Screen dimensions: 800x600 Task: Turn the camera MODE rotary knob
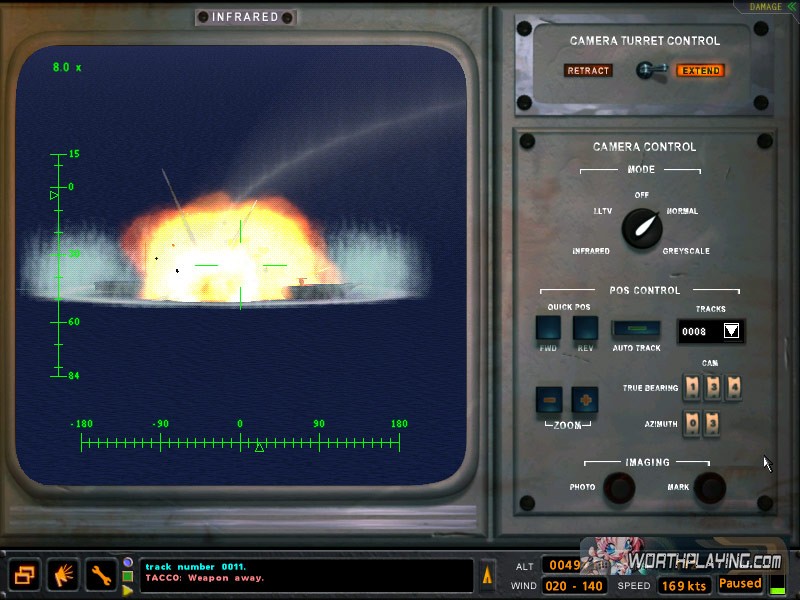tap(641, 229)
